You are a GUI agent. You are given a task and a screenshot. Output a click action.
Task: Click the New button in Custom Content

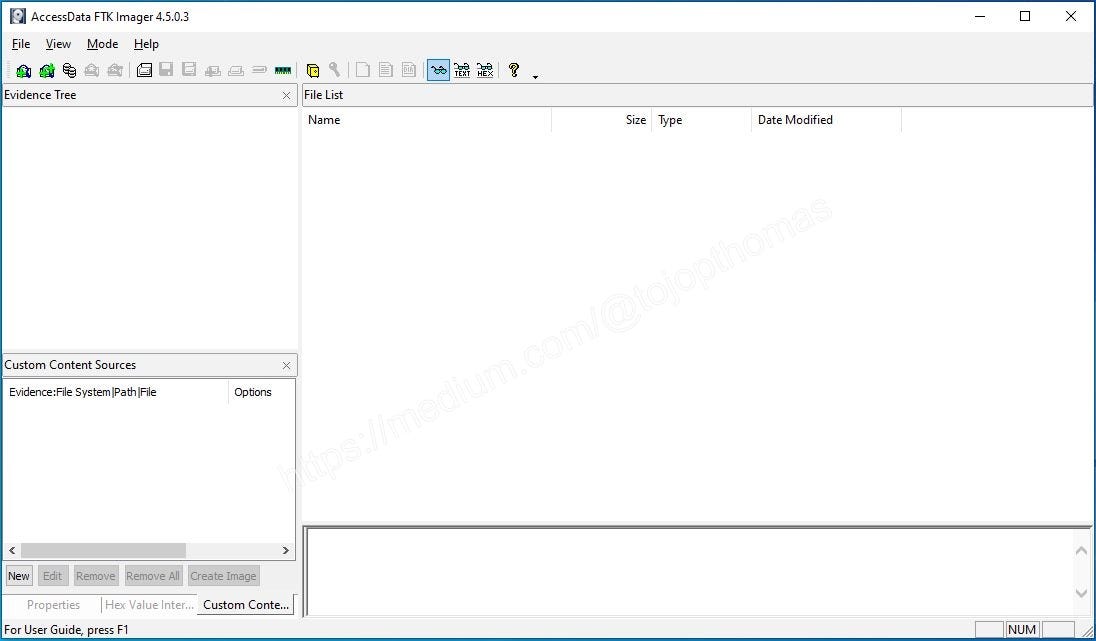coord(19,576)
